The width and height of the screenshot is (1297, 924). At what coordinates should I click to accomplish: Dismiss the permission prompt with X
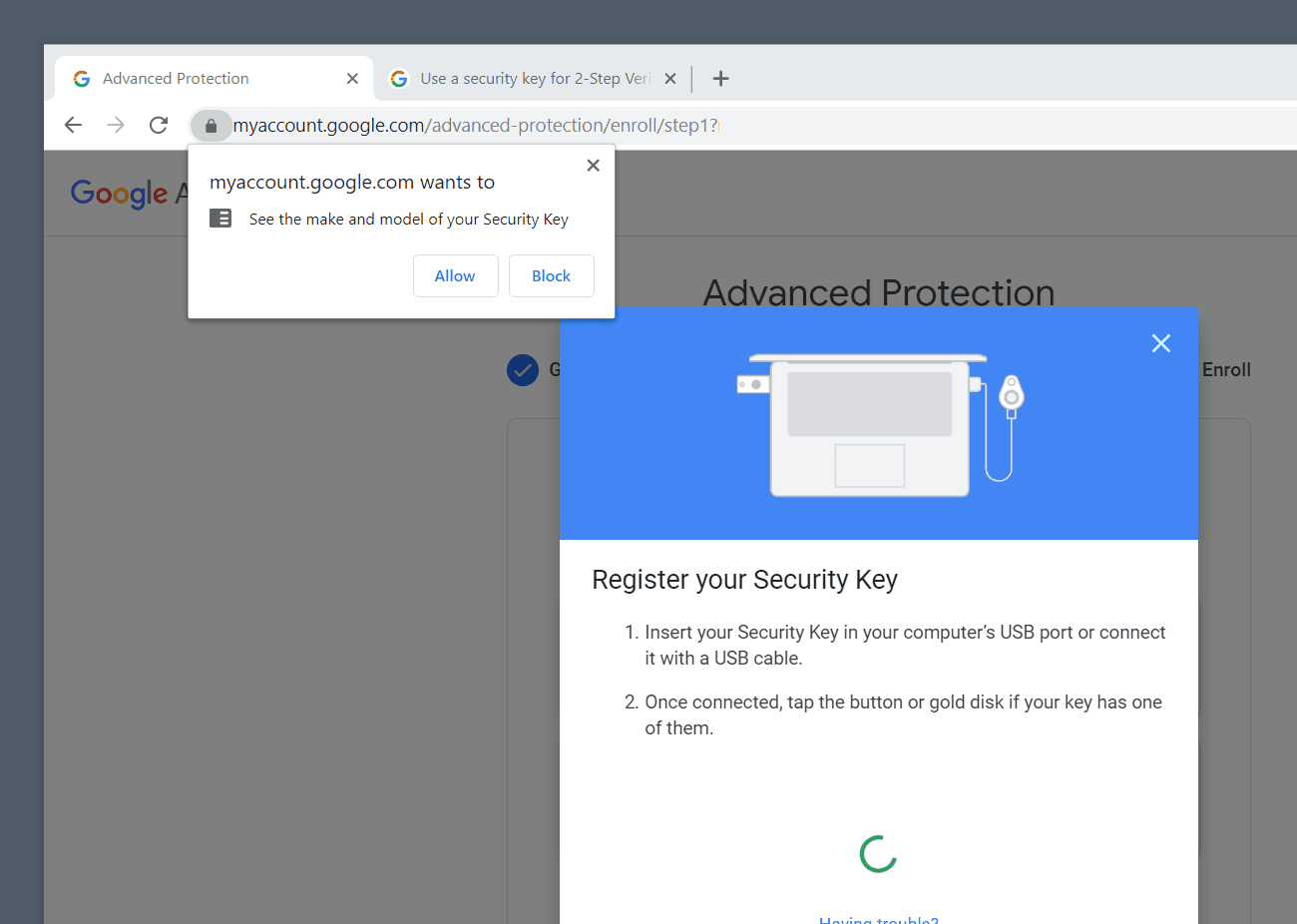pyautogui.click(x=593, y=166)
